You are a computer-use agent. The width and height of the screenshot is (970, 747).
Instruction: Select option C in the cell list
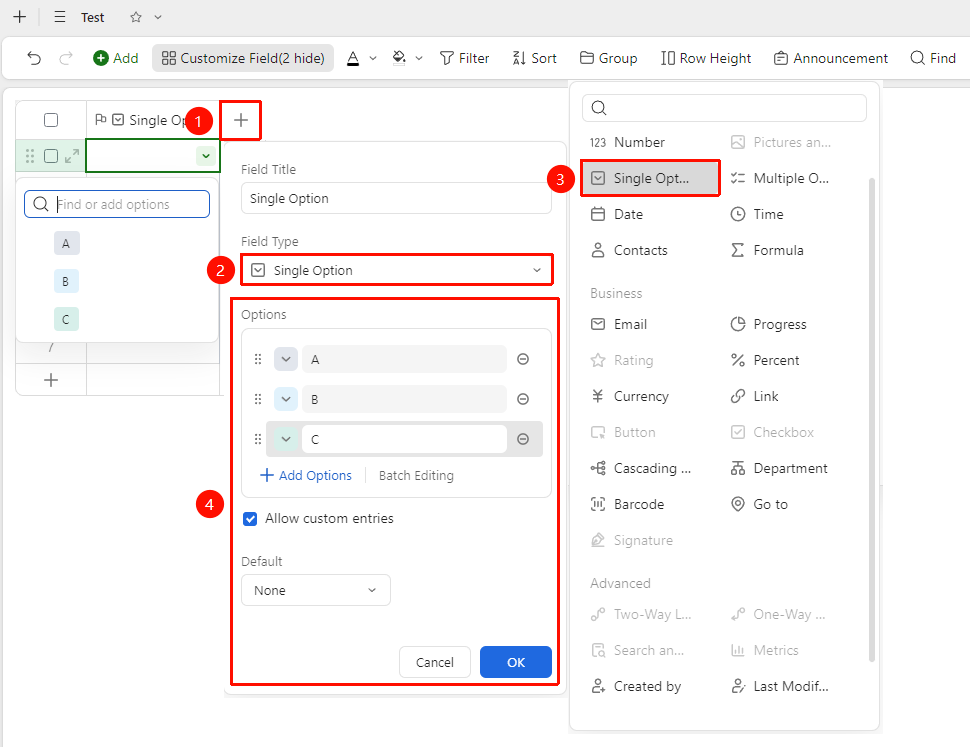(x=66, y=320)
